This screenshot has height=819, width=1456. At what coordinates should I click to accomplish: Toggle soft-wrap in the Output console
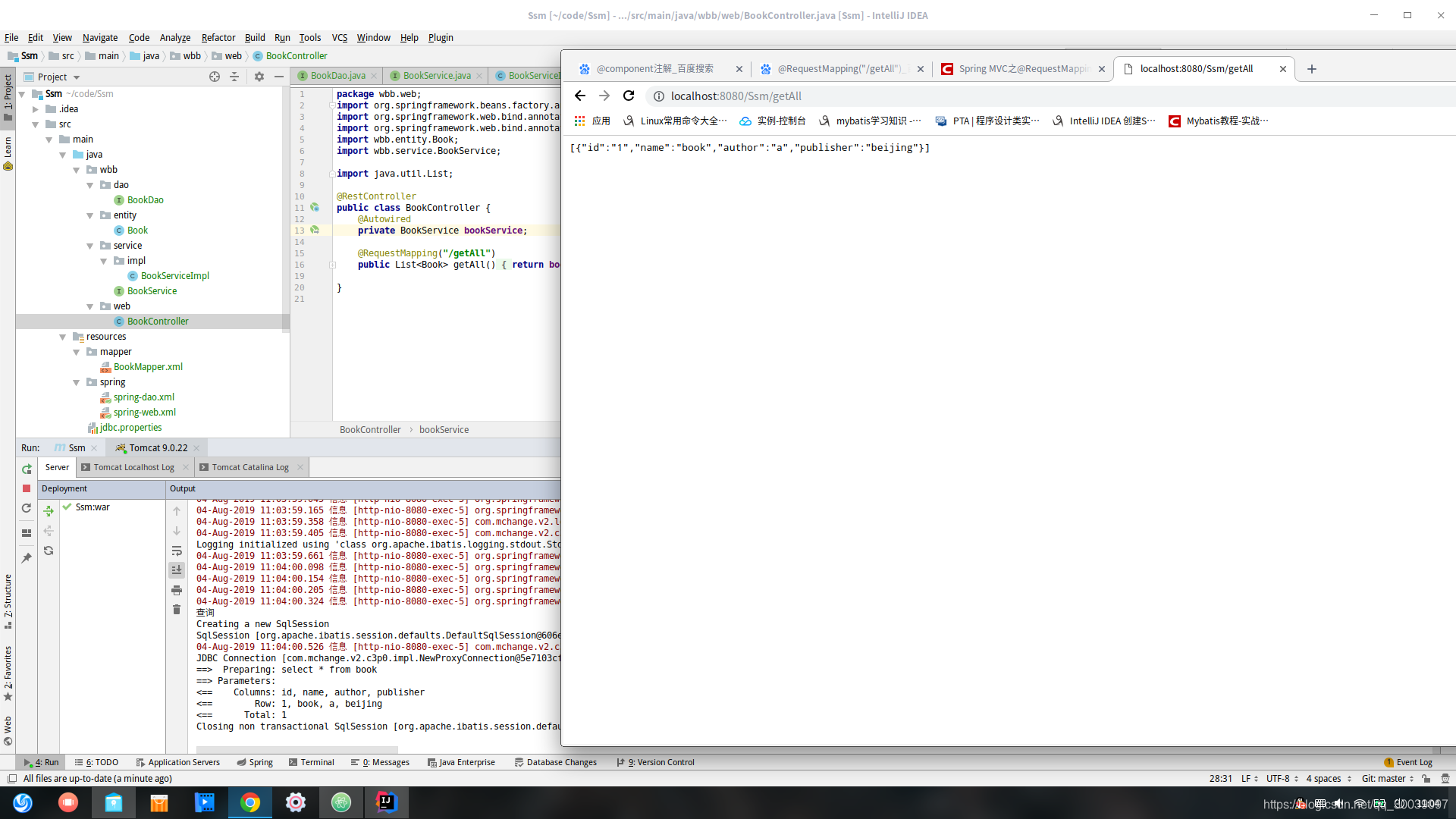[x=177, y=551]
